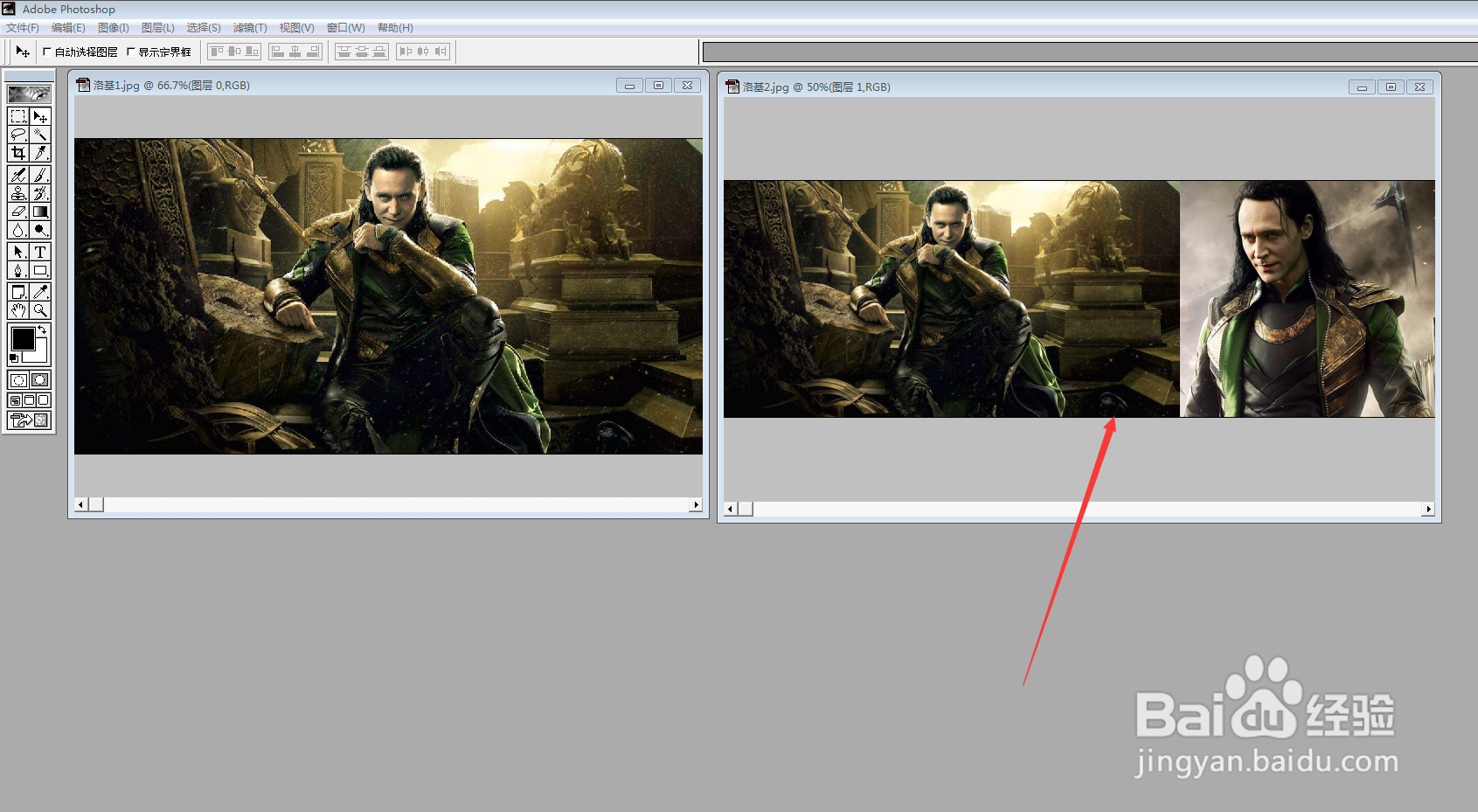Select the History Brush tool
The image size is (1478, 812).
[40, 193]
